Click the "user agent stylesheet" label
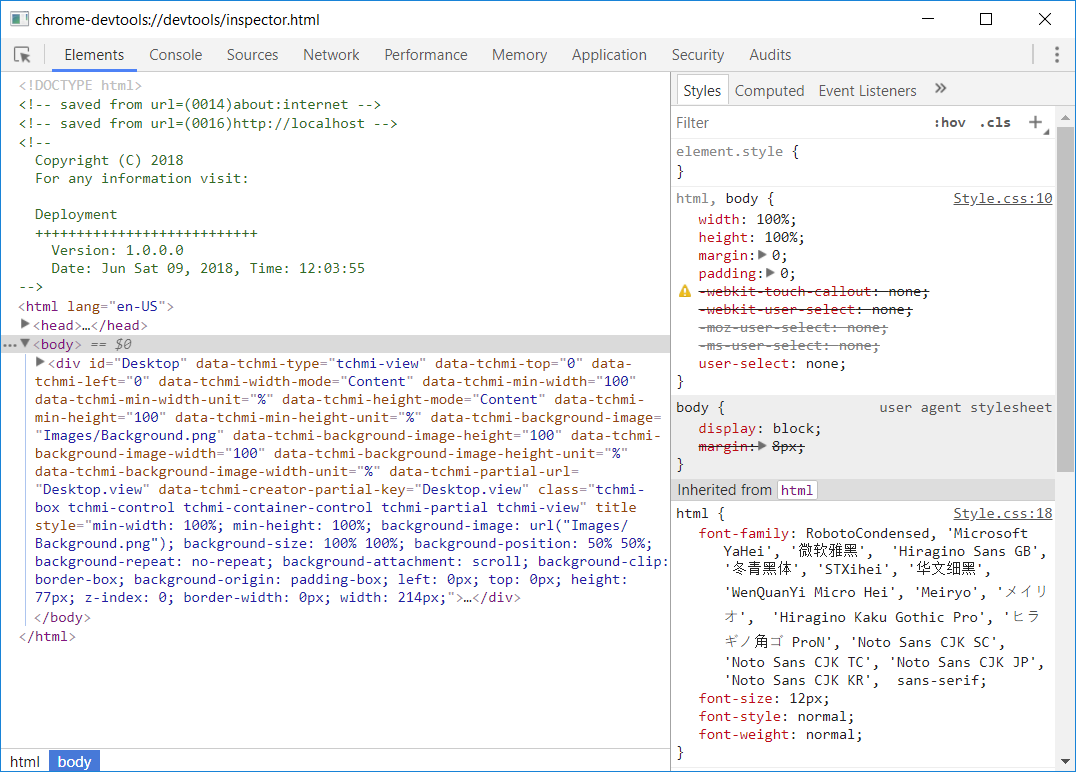The width and height of the screenshot is (1076, 772). [x=966, y=408]
